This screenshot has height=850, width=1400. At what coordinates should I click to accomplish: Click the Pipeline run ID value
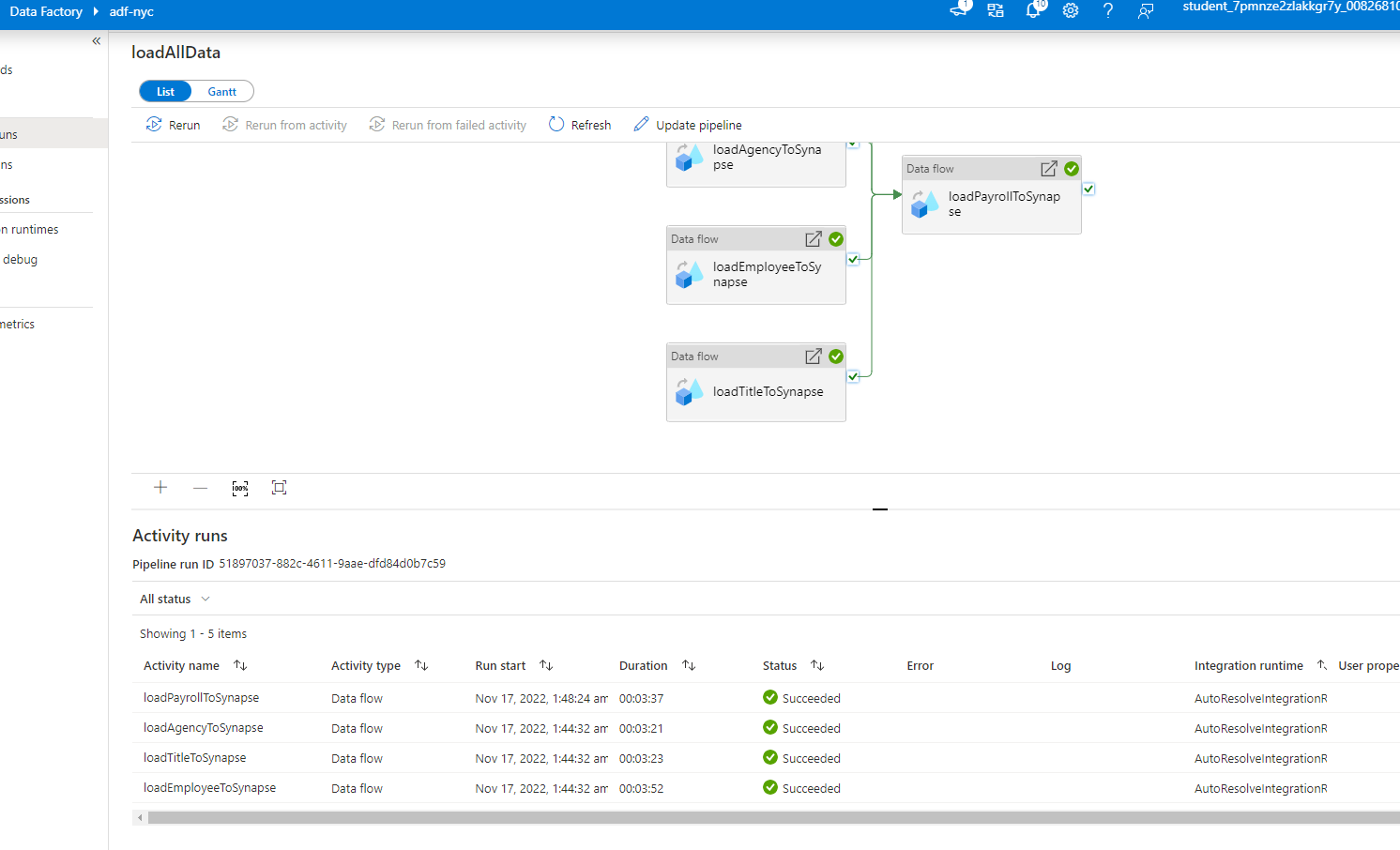click(332, 564)
